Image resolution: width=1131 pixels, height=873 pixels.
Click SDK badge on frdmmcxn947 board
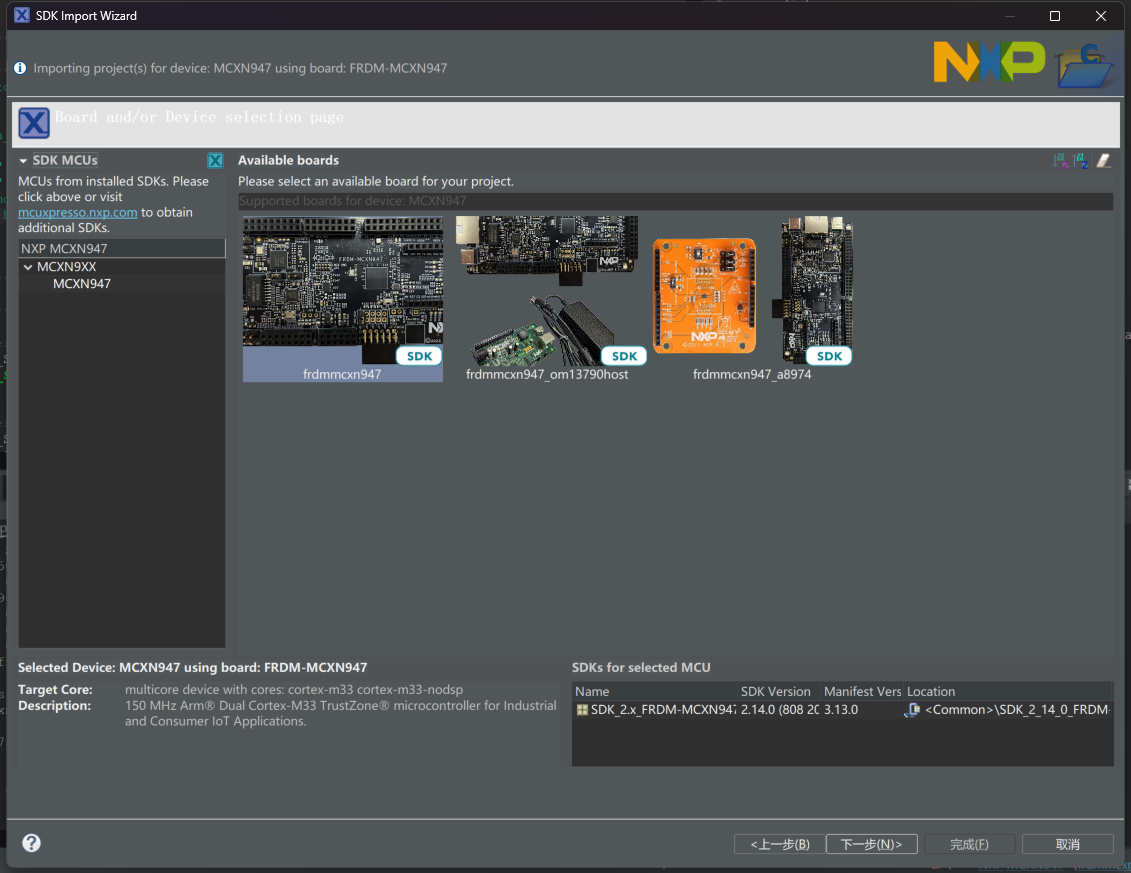(x=419, y=356)
